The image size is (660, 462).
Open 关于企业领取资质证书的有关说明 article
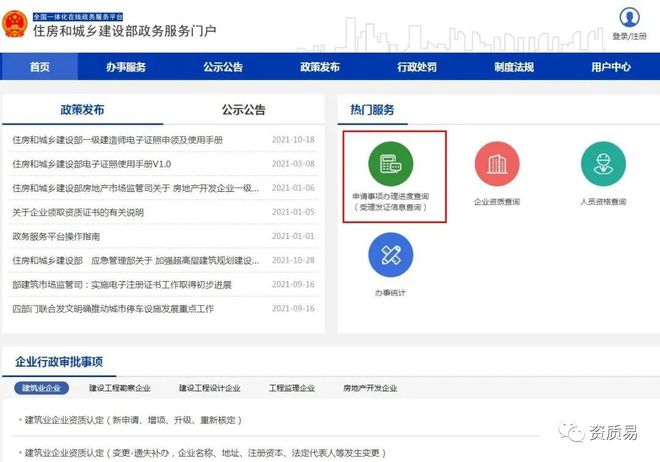(x=78, y=212)
